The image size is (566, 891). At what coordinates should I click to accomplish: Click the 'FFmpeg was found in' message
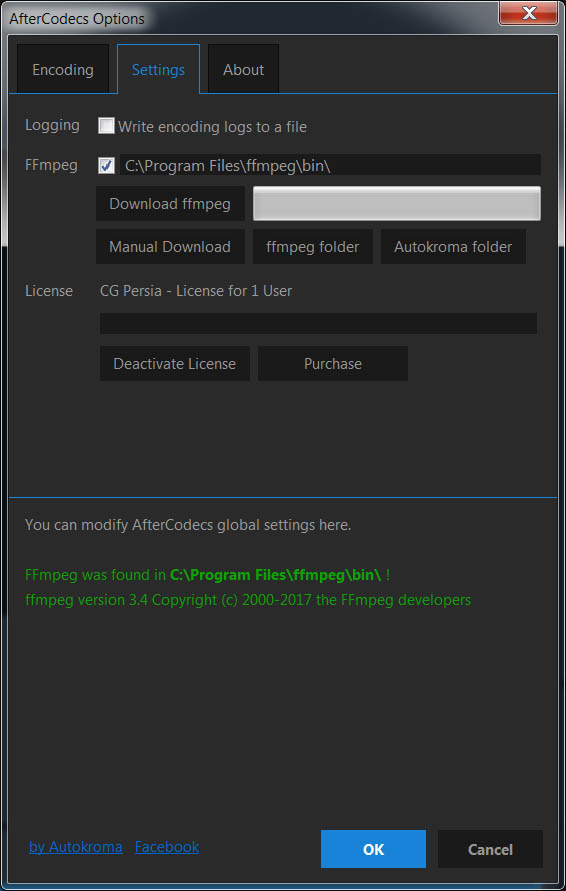[x=207, y=574]
